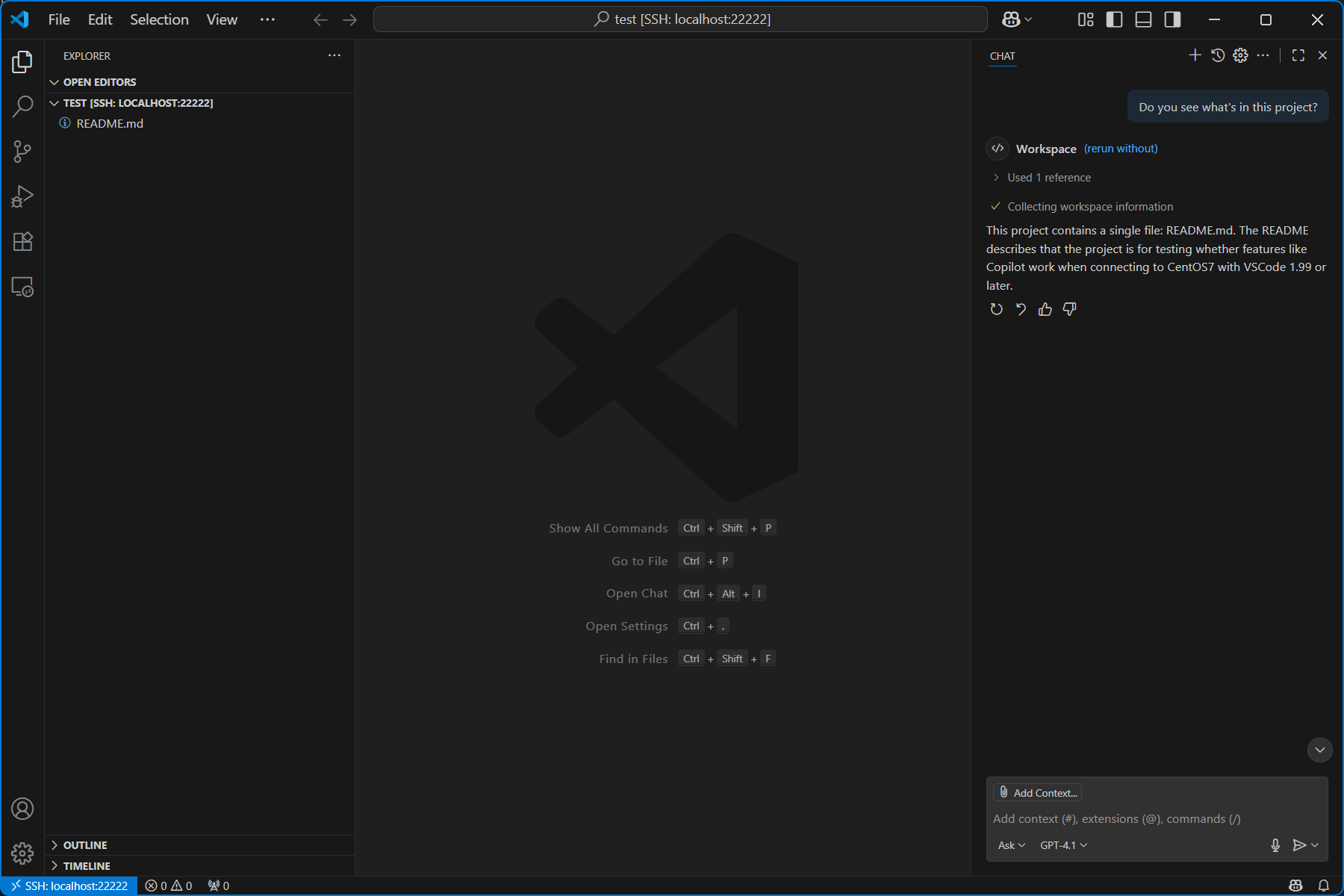The height and width of the screenshot is (896, 1344).
Task: Open the GPT-4.1 model picker dropdown
Action: point(1063,845)
